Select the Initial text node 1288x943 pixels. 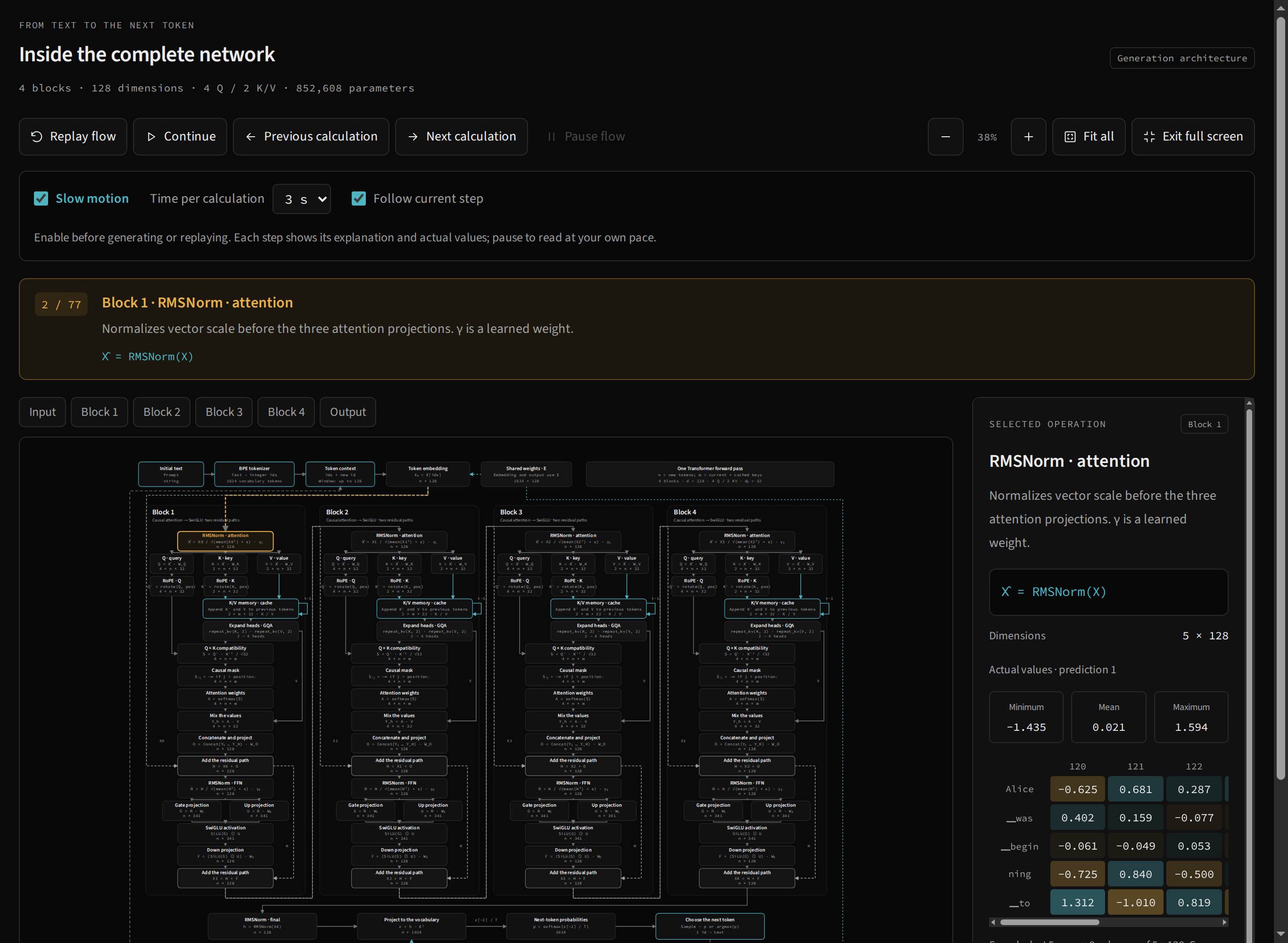click(x=171, y=474)
